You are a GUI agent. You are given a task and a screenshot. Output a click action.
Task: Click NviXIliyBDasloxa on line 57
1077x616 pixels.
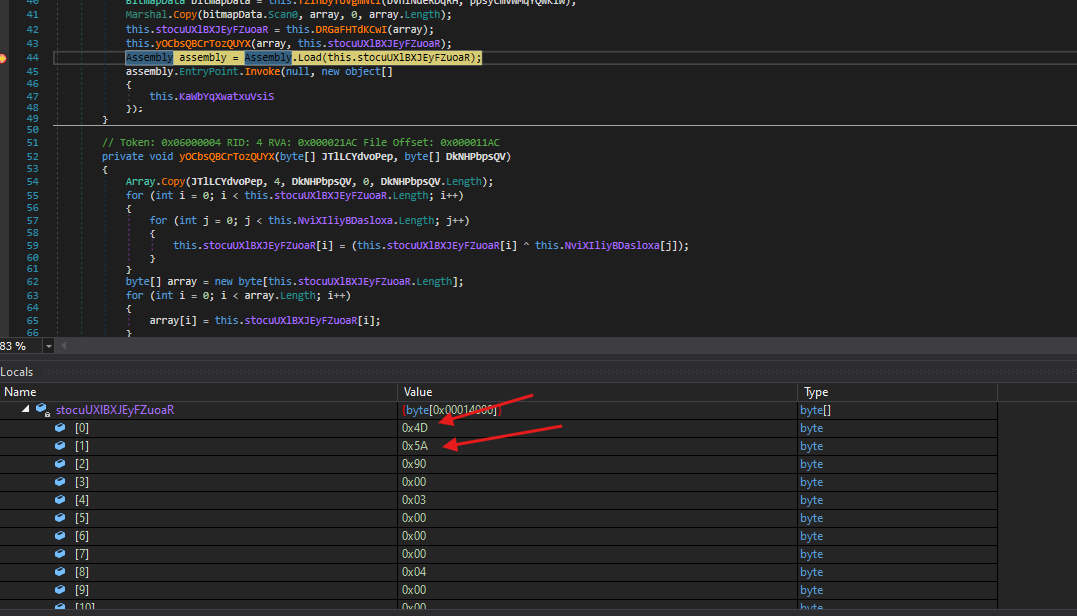345,220
